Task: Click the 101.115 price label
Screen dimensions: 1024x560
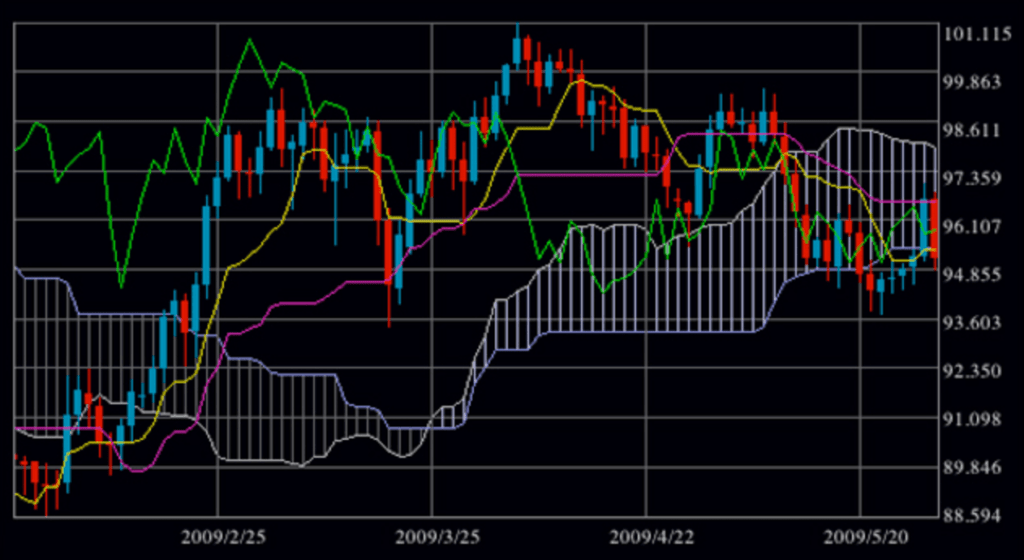Action: click(978, 35)
